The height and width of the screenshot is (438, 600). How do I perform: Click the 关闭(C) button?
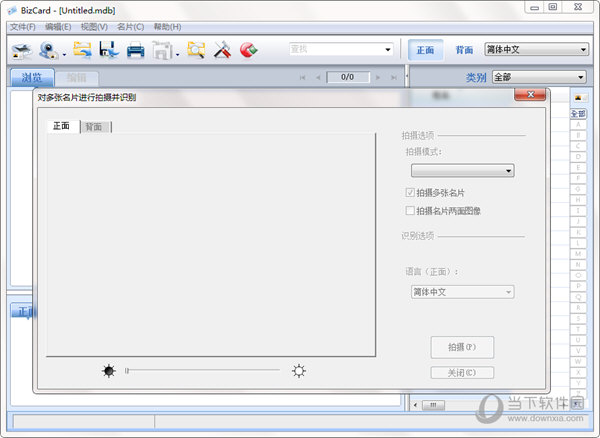[x=462, y=373]
